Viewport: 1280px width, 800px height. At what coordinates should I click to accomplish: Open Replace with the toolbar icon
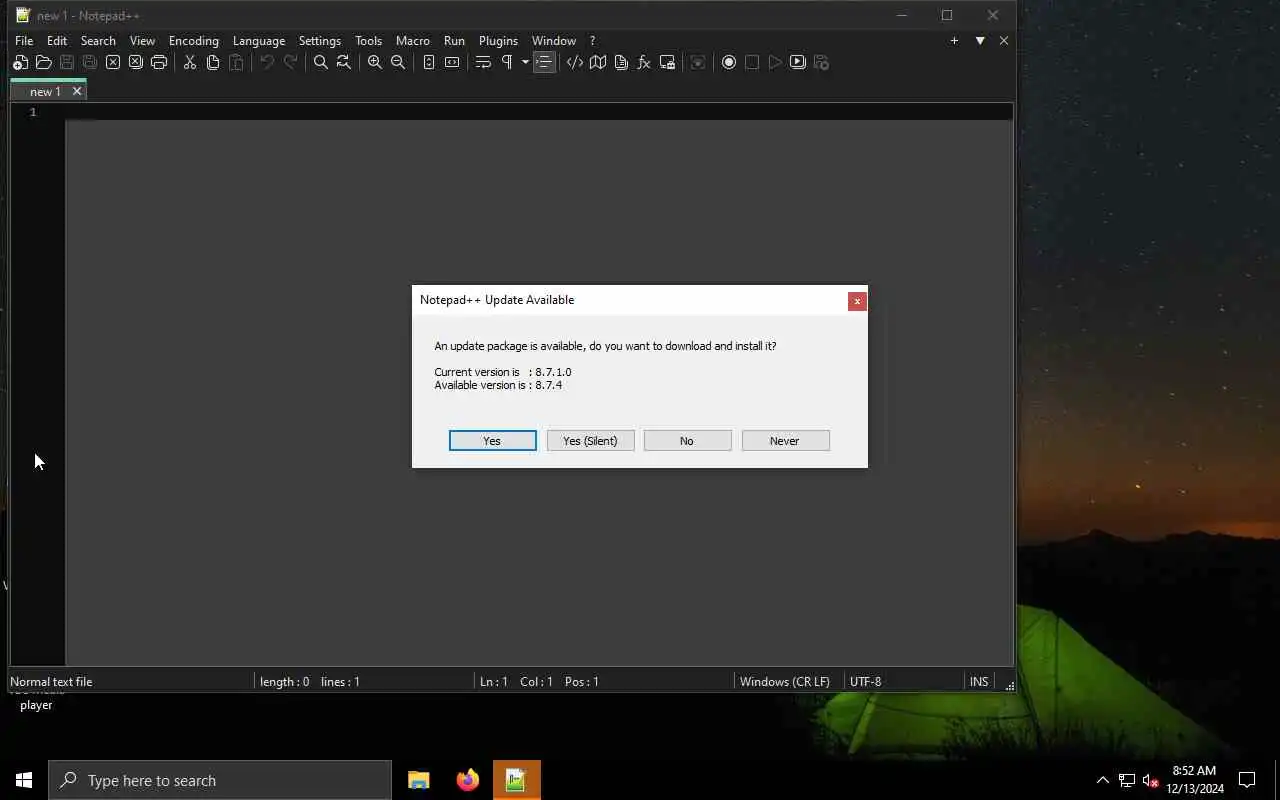(343, 62)
